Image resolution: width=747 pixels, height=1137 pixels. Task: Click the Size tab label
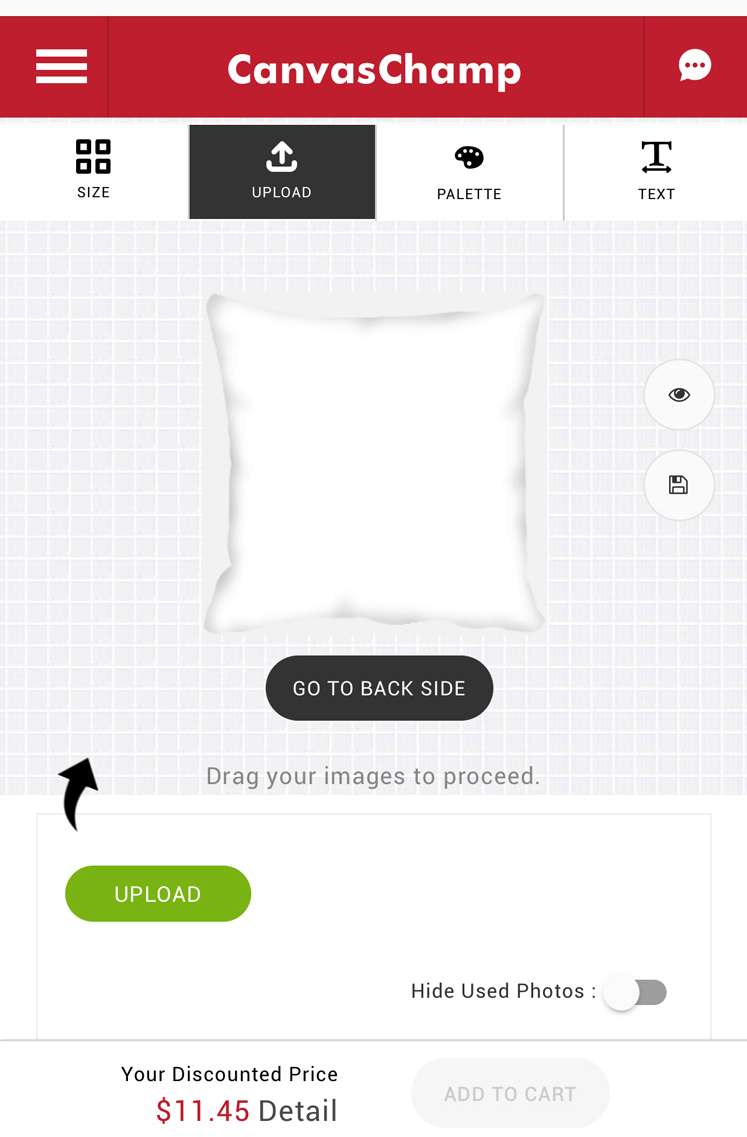click(x=94, y=192)
